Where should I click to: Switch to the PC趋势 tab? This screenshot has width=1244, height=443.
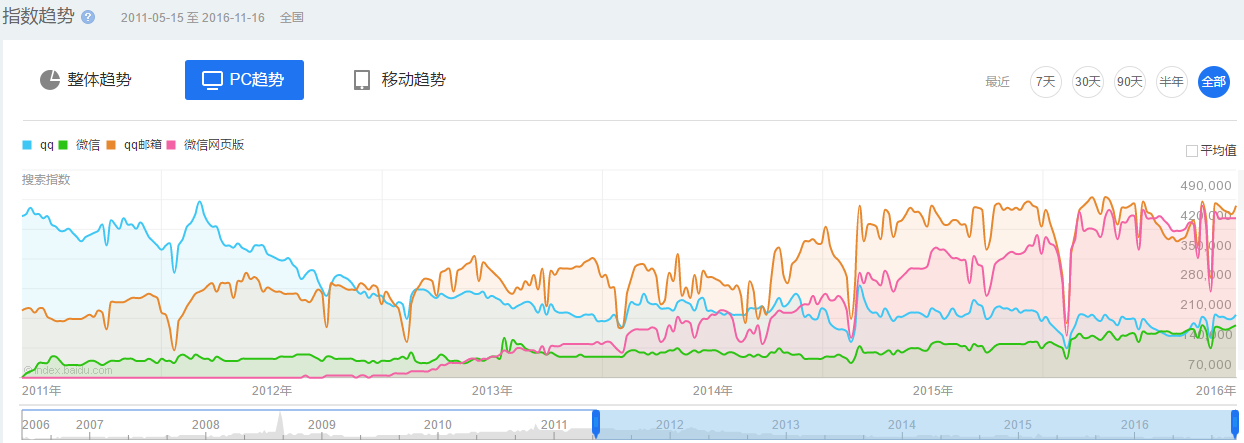click(244, 80)
